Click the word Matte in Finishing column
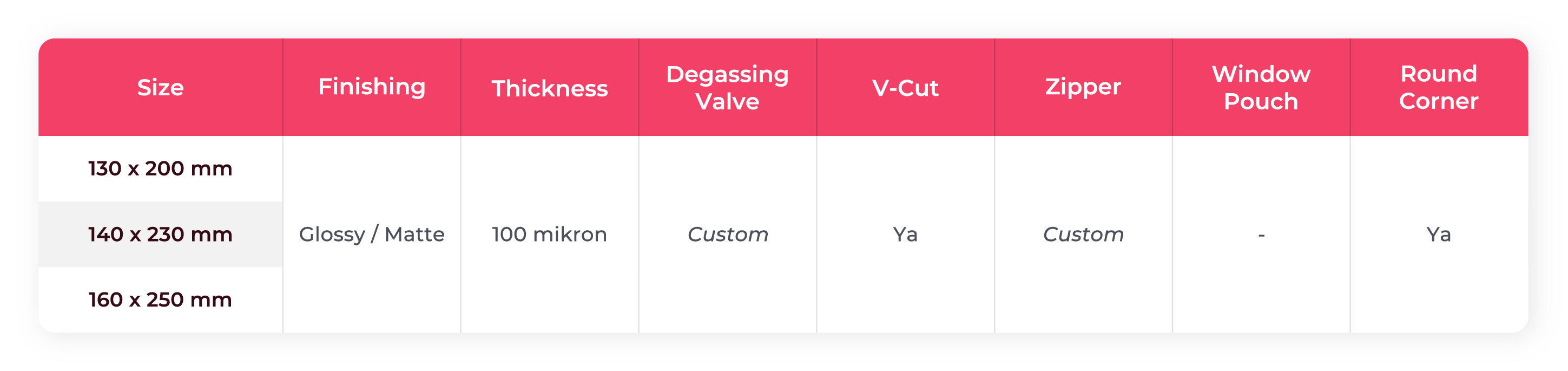 414,235
